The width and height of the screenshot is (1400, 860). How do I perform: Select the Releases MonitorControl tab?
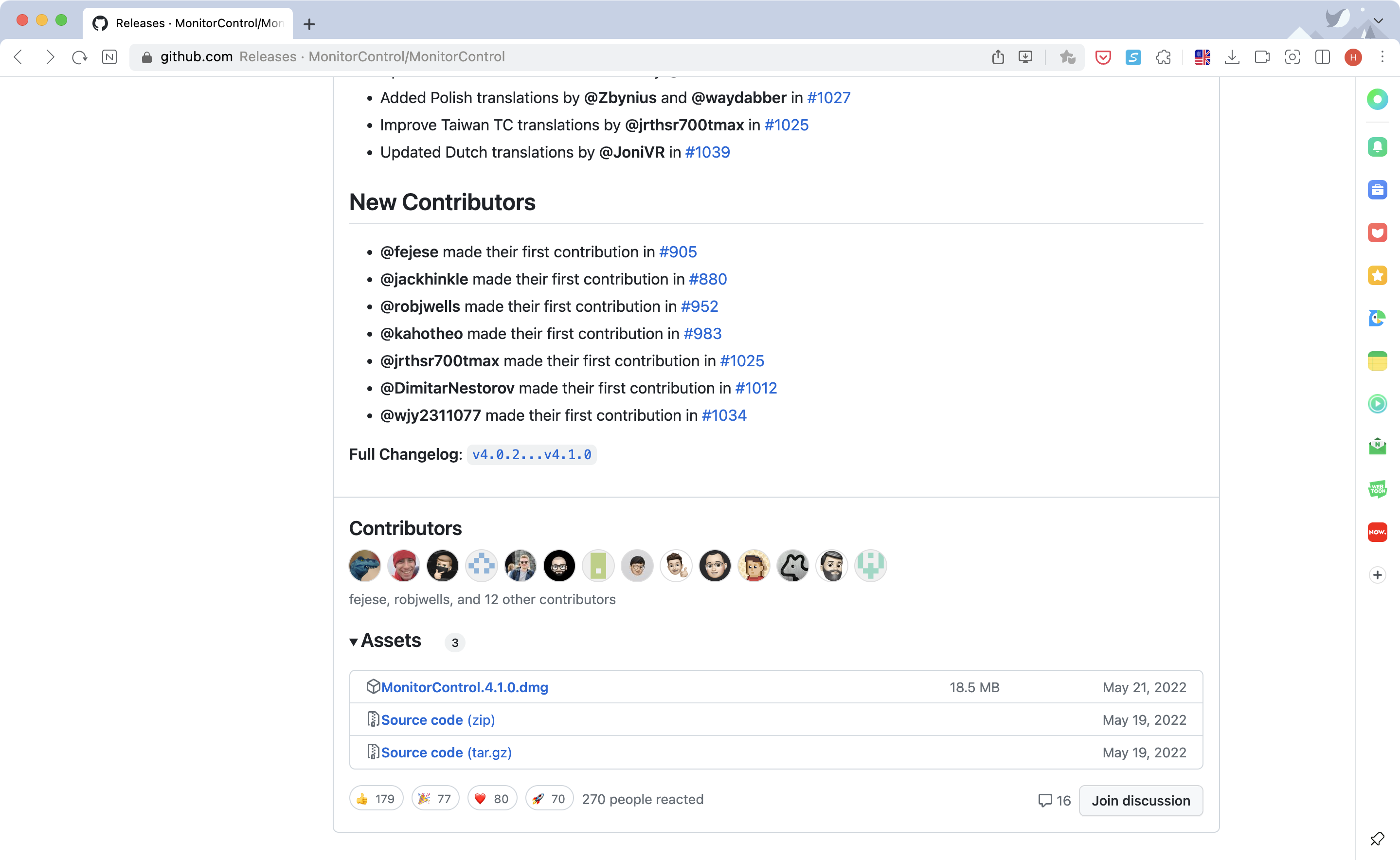coord(188,23)
